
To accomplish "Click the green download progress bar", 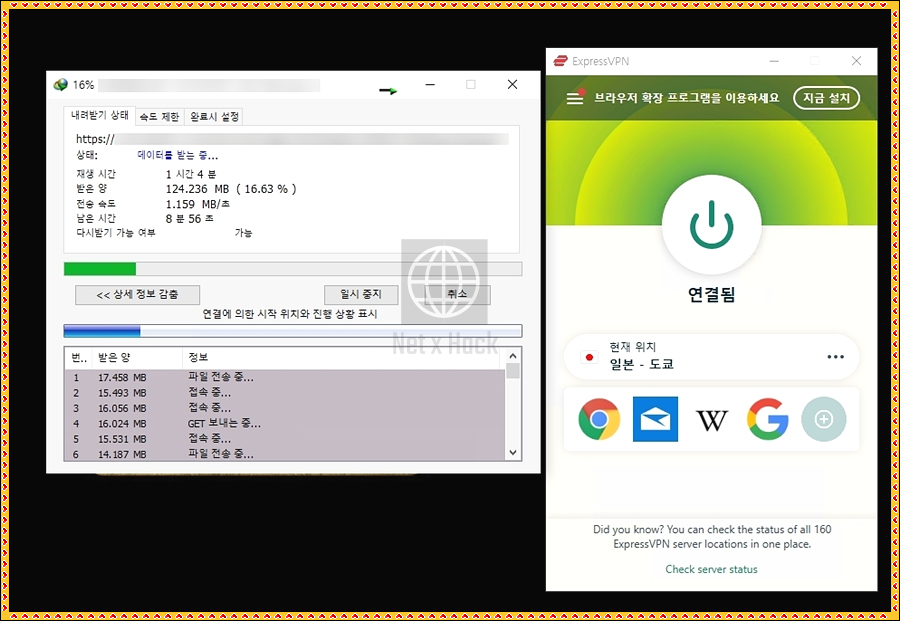I will 293,269.
